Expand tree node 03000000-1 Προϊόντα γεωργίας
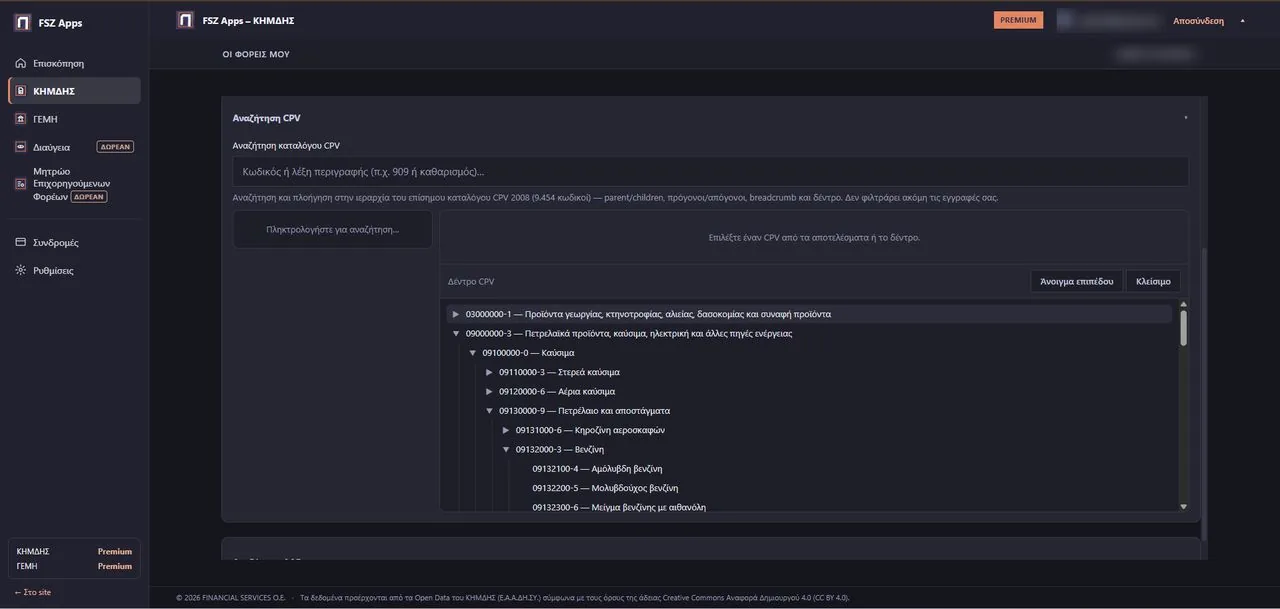This screenshot has height=609, width=1280. (x=456, y=314)
